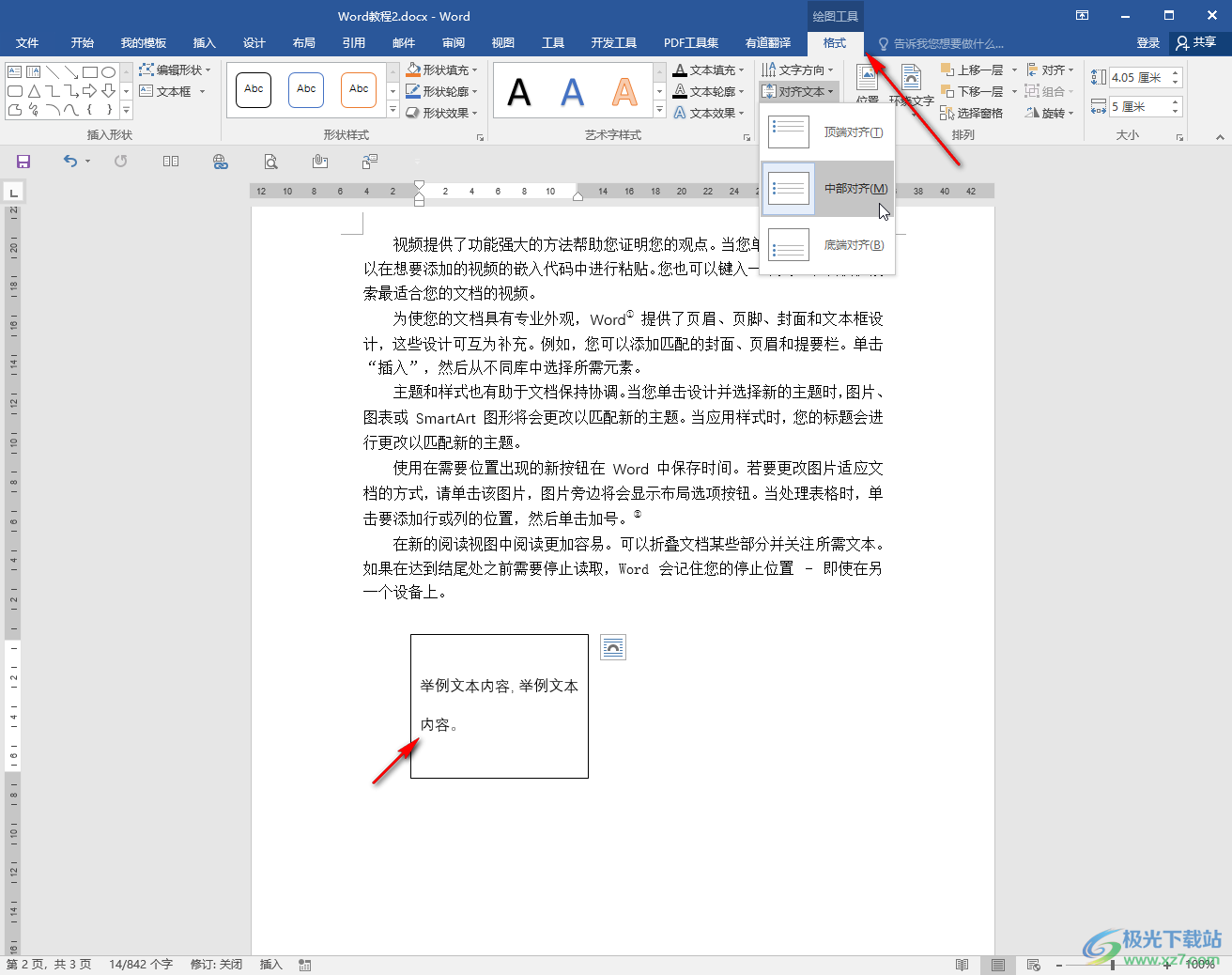Click the Selection Pane (选择窗格) button
Viewport: 1232px width, 975px height.
971,113
